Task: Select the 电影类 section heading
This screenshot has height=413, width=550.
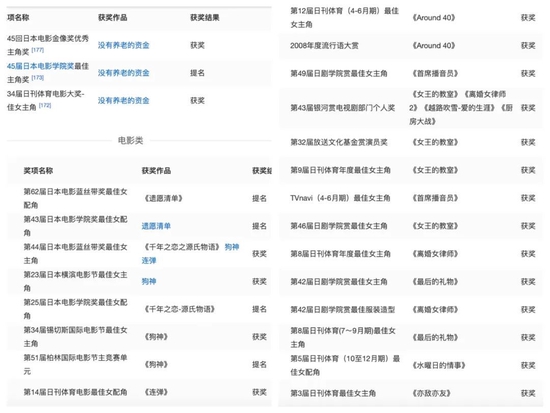Action: click(130, 140)
